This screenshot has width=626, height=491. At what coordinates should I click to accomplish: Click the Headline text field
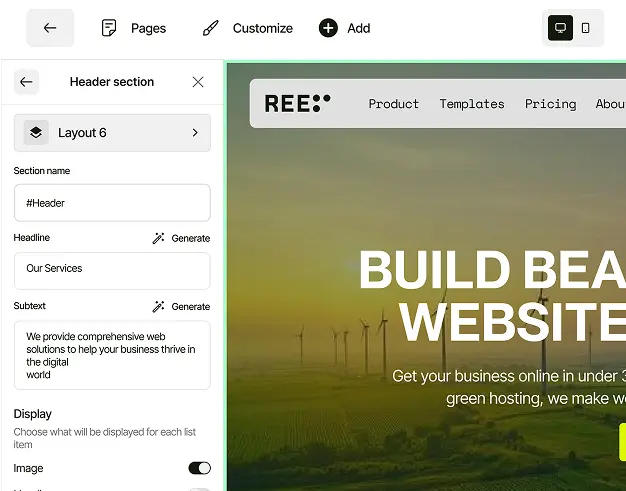point(112,269)
